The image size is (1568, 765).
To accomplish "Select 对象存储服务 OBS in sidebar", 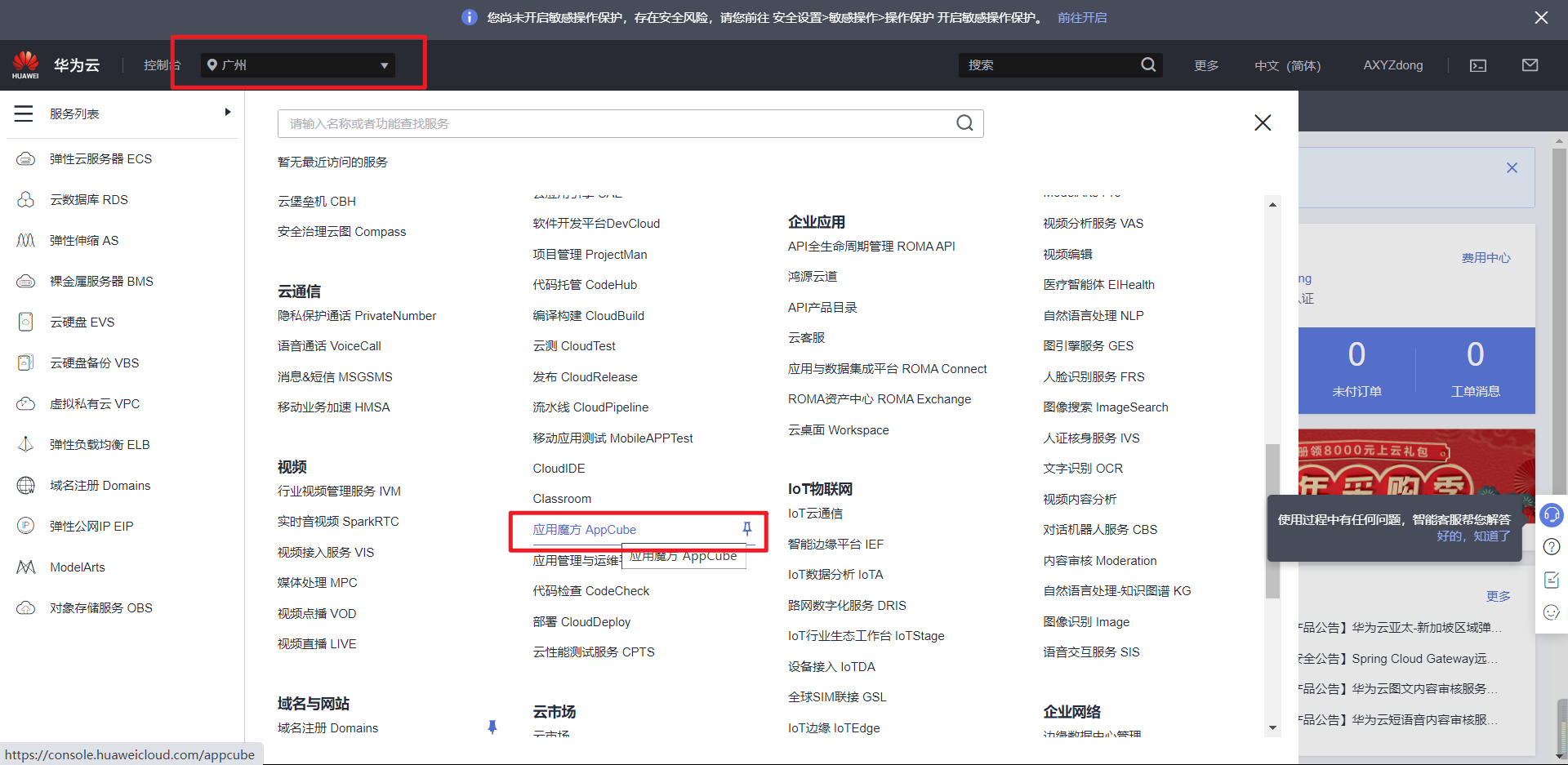I will click(101, 607).
